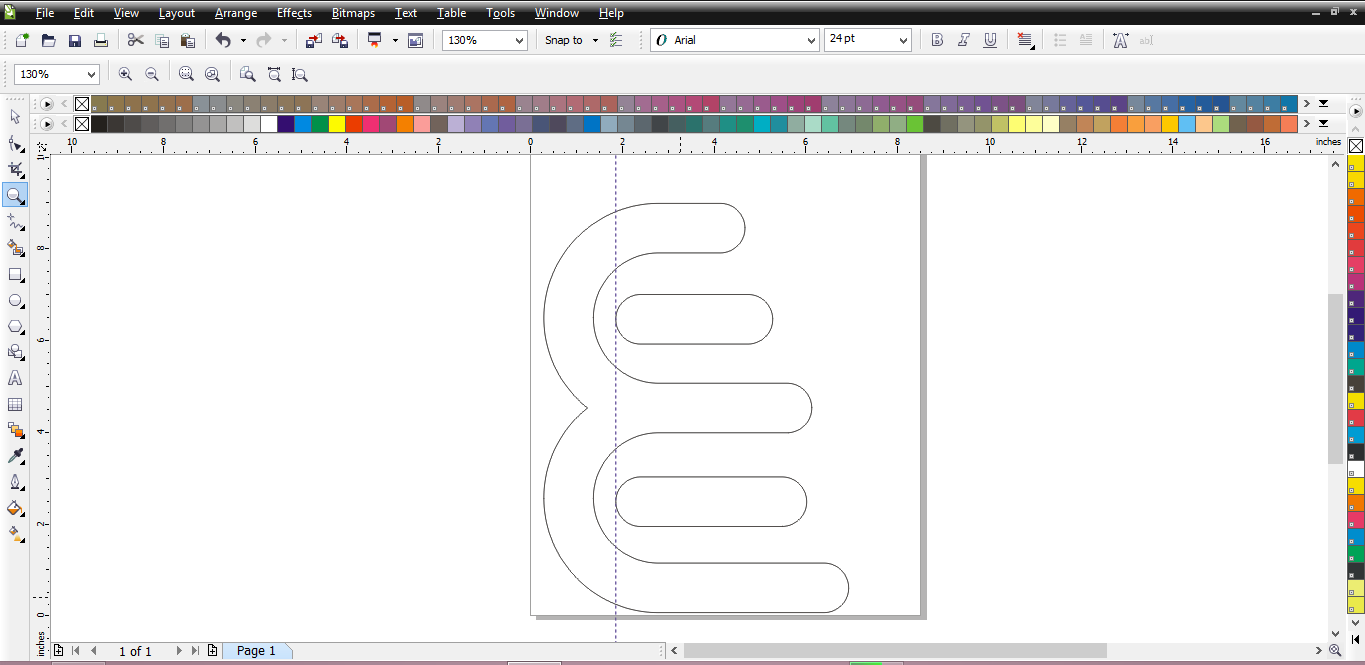The width and height of the screenshot is (1365, 665).
Task: Expand the Undo history dropdown arrow
Action: pyautogui.click(x=243, y=40)
